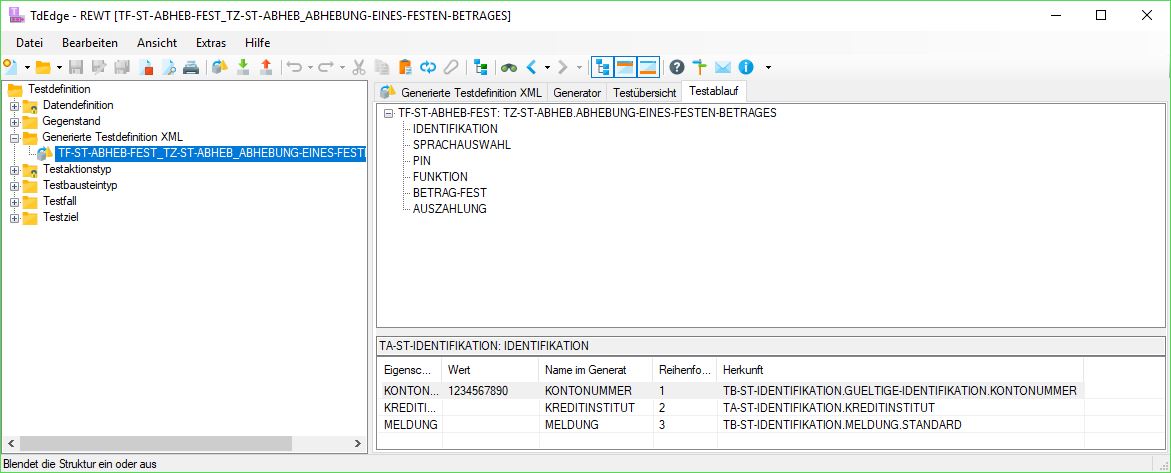Click the blue refresh arrows icon
This screenshot has width=1171, height=473.
click(428, 67)
